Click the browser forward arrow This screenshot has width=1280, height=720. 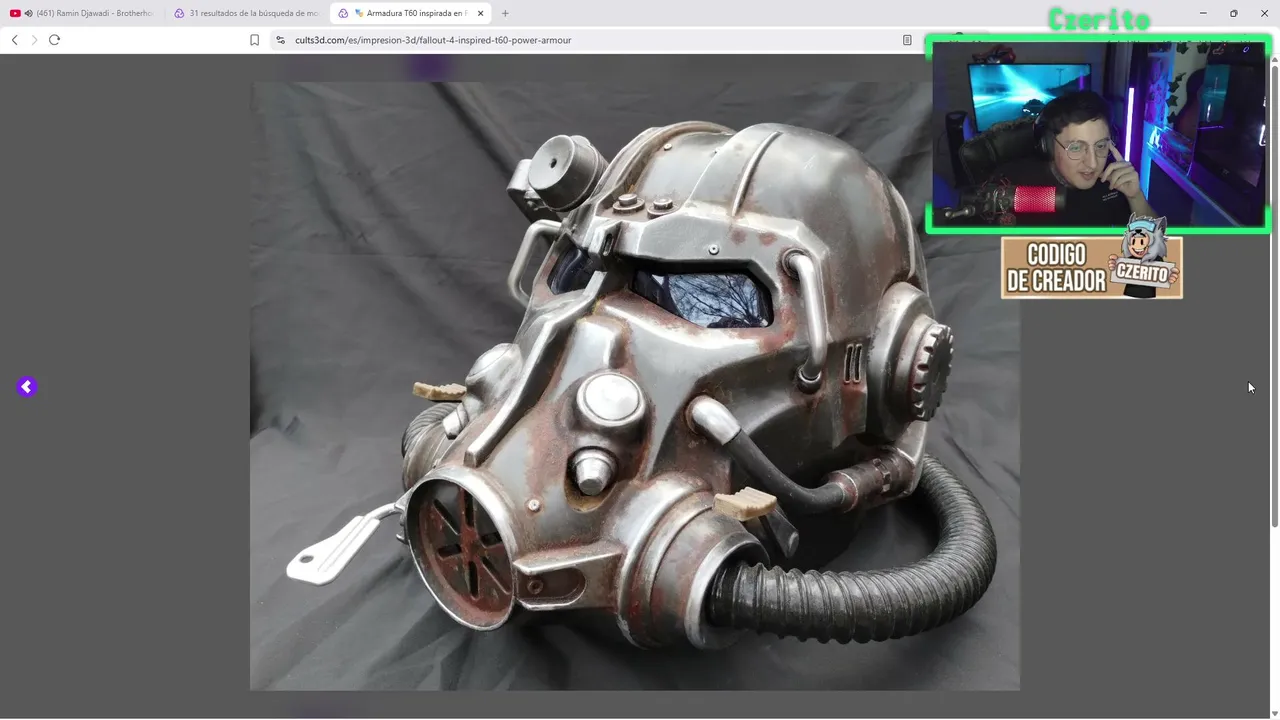coord(34,40)
